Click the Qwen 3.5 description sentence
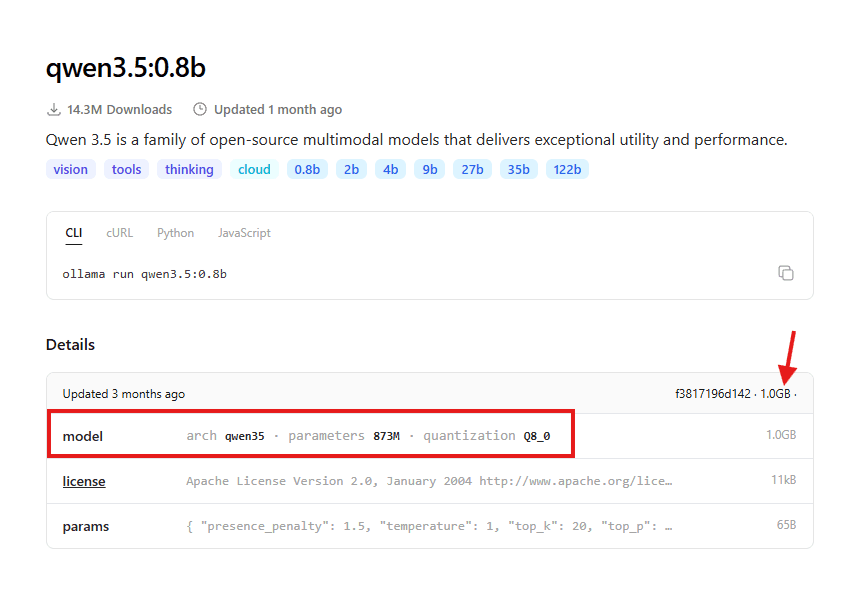867x596 pixels. pyautogui.click(x=416, y=140)
